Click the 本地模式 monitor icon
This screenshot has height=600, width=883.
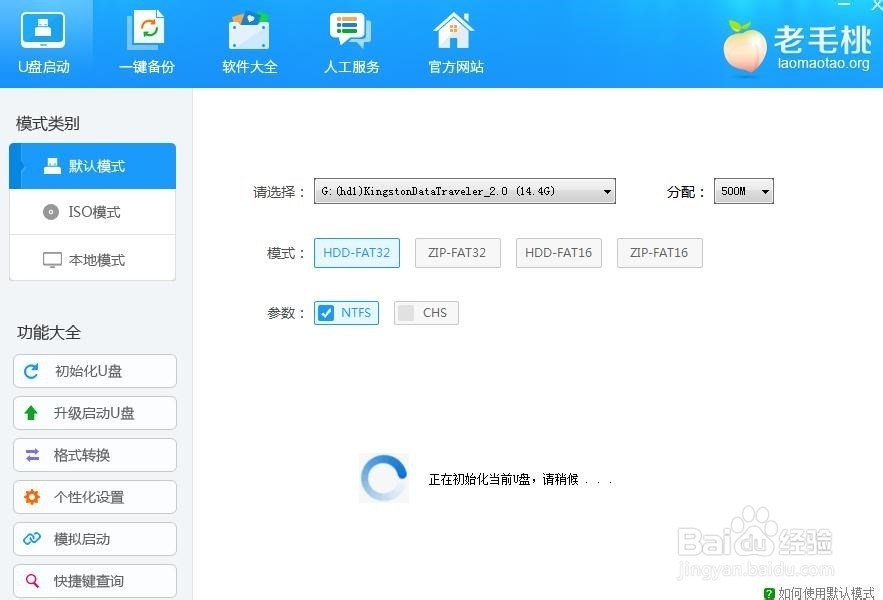coord(52,260)
